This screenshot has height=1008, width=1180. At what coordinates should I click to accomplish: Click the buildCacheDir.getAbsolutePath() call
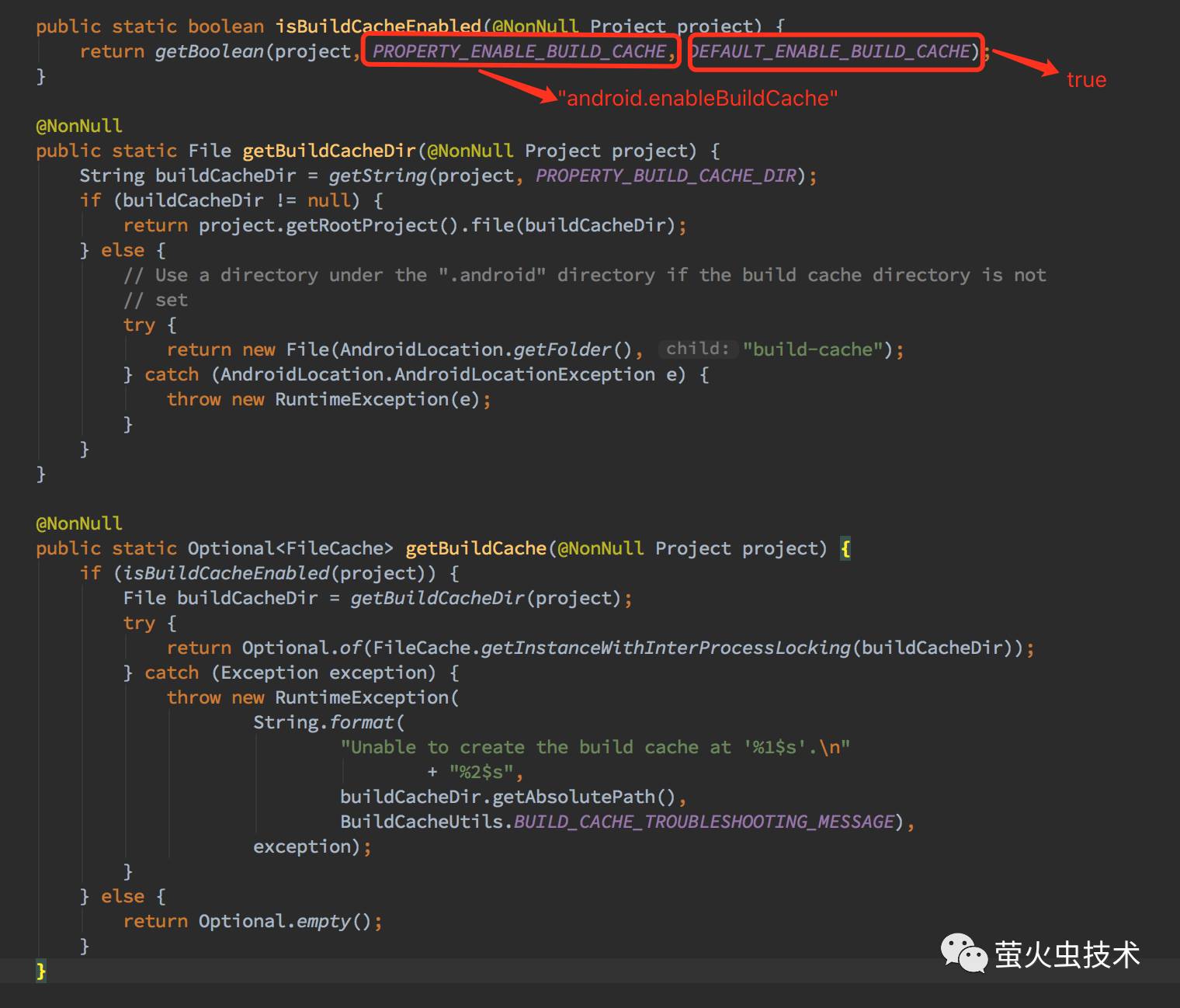point(508,797)
